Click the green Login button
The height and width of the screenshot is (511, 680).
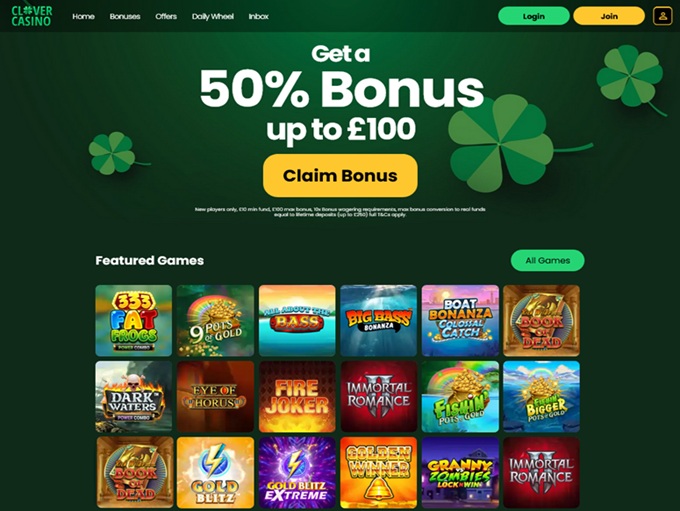(533, 16)
